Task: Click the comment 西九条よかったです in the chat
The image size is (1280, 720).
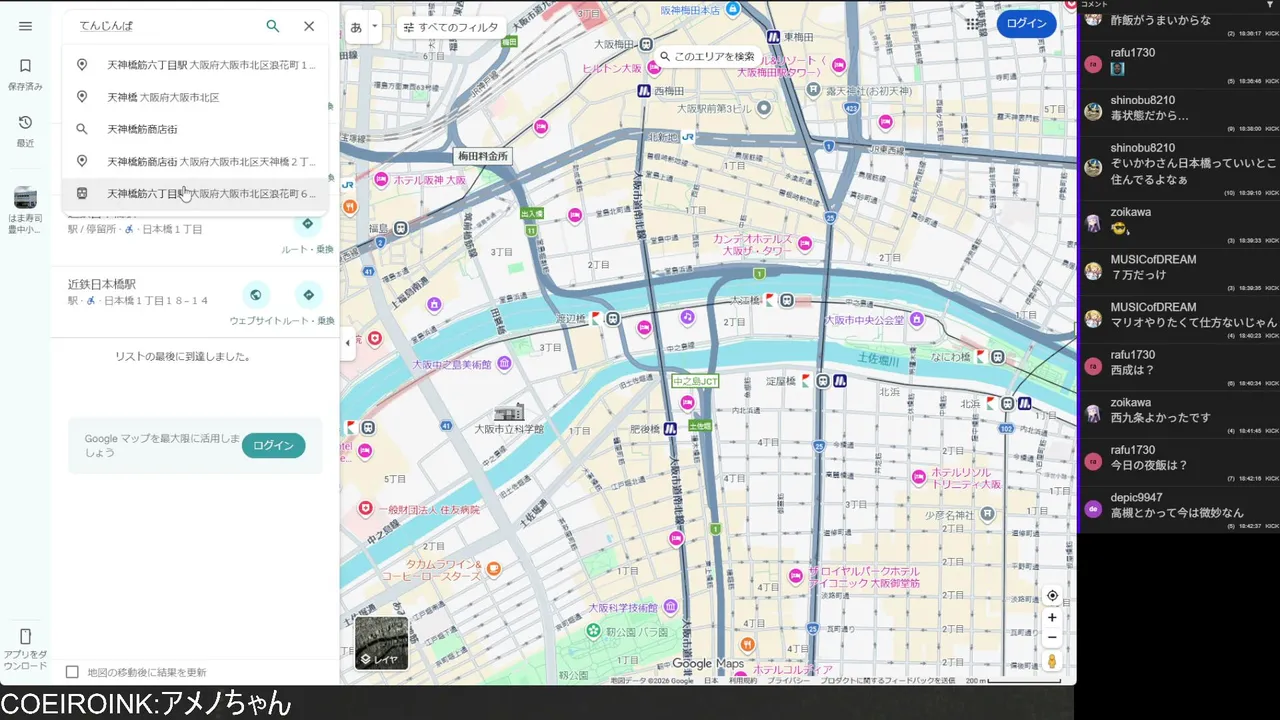Action: point(1161,417)
